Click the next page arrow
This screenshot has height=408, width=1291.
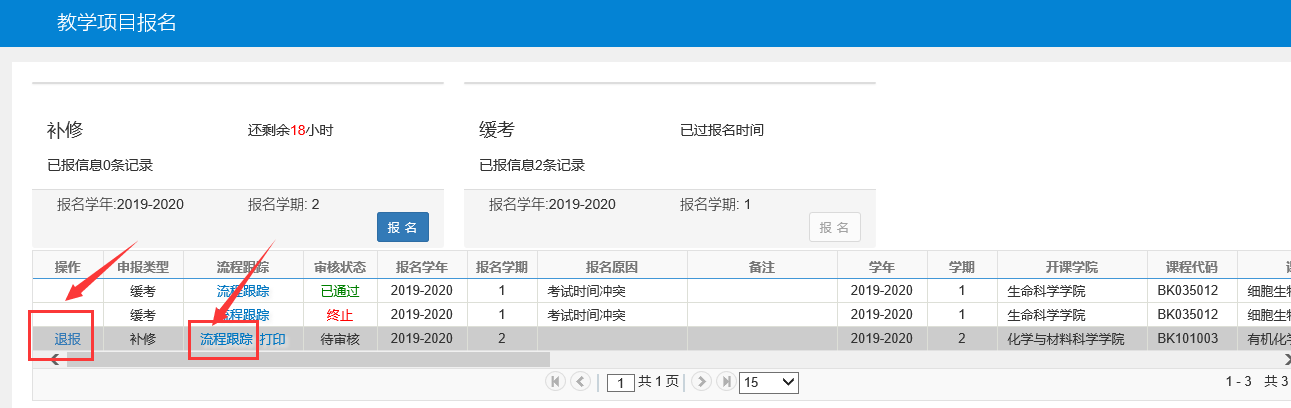pyautogui.click(x=702, y=381)
